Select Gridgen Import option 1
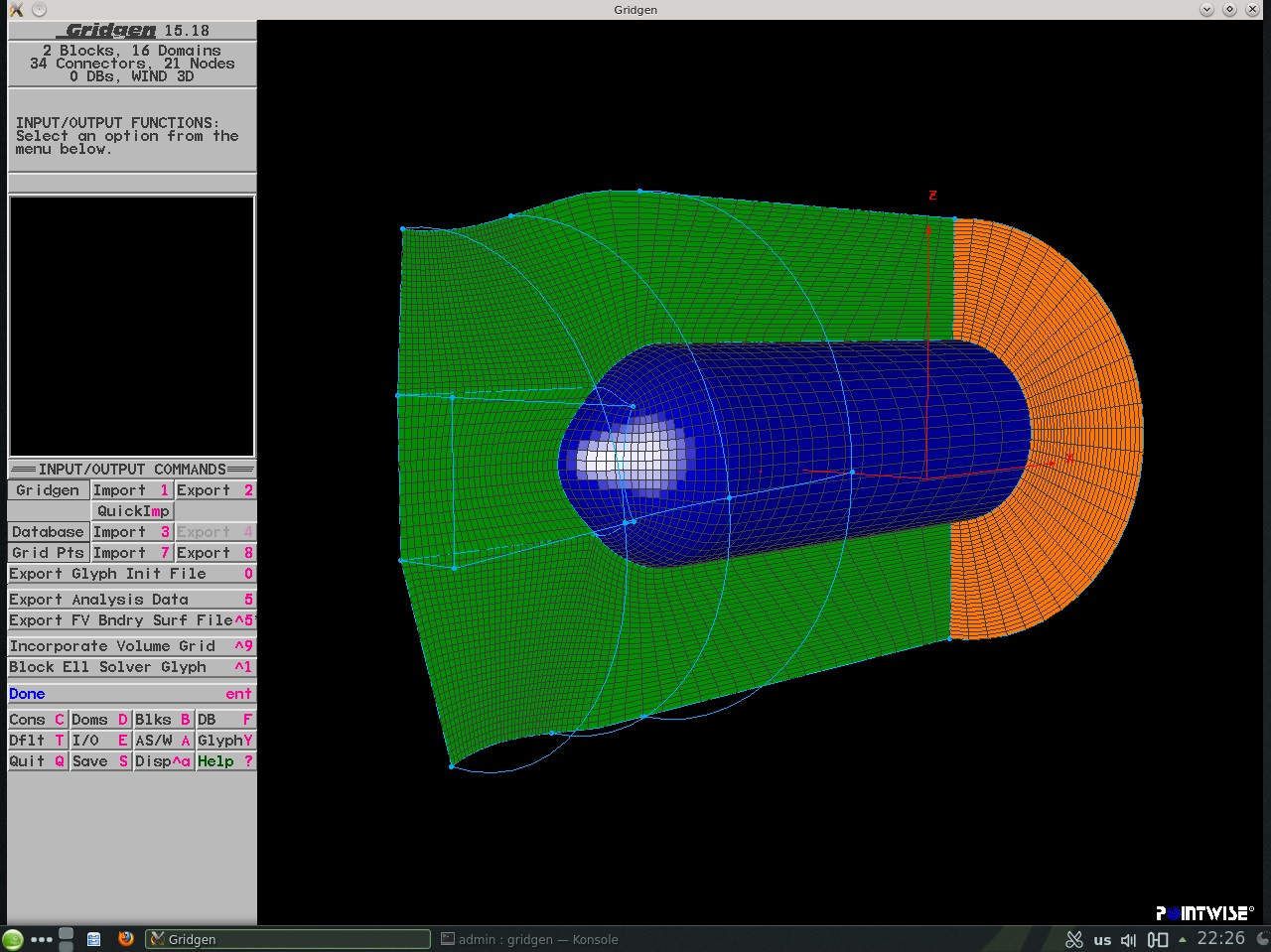 tap(132, 490)
